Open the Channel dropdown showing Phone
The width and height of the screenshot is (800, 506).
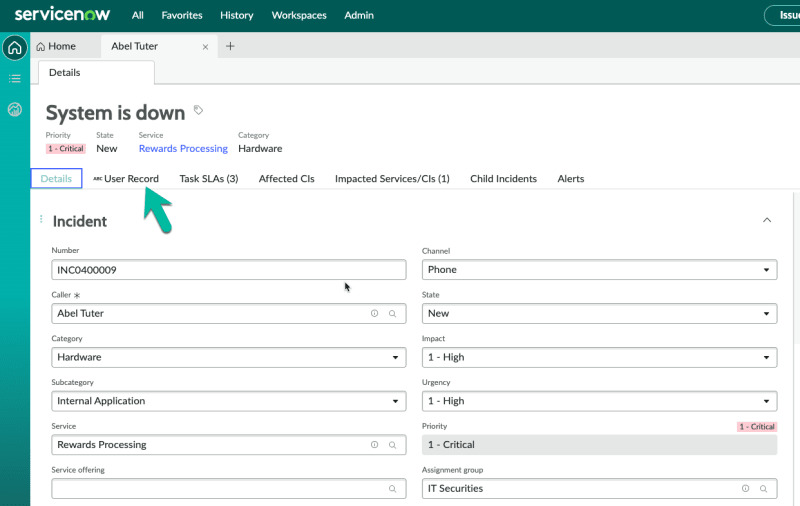599,270
